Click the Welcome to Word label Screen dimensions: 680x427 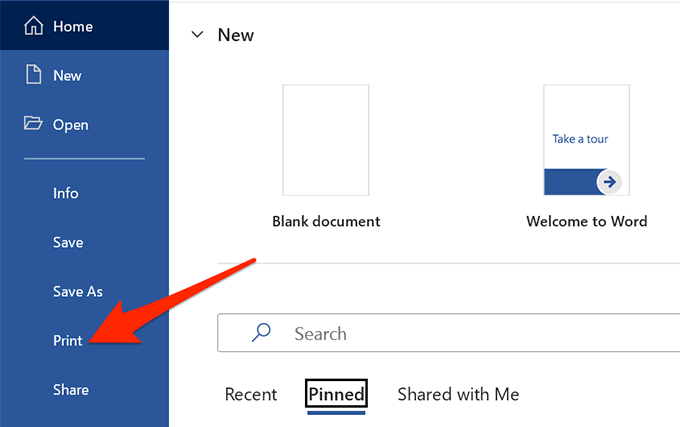tap(587, 221)
